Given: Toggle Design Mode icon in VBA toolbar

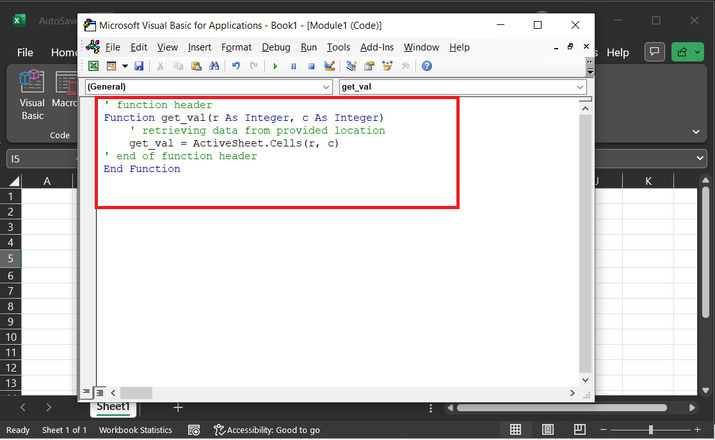Looking at the screenshot, I should tap(329, 66).
